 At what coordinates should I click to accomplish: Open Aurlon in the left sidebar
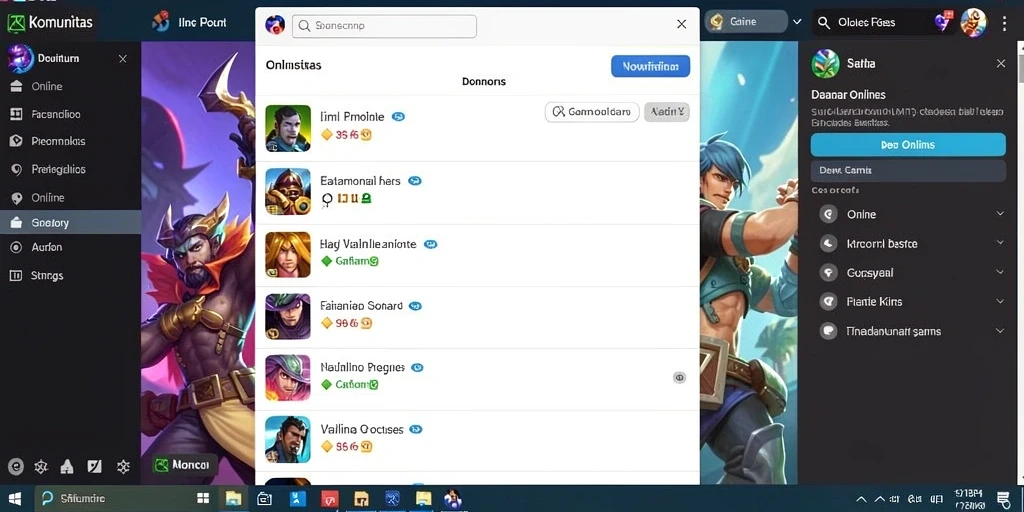[71, 247]
